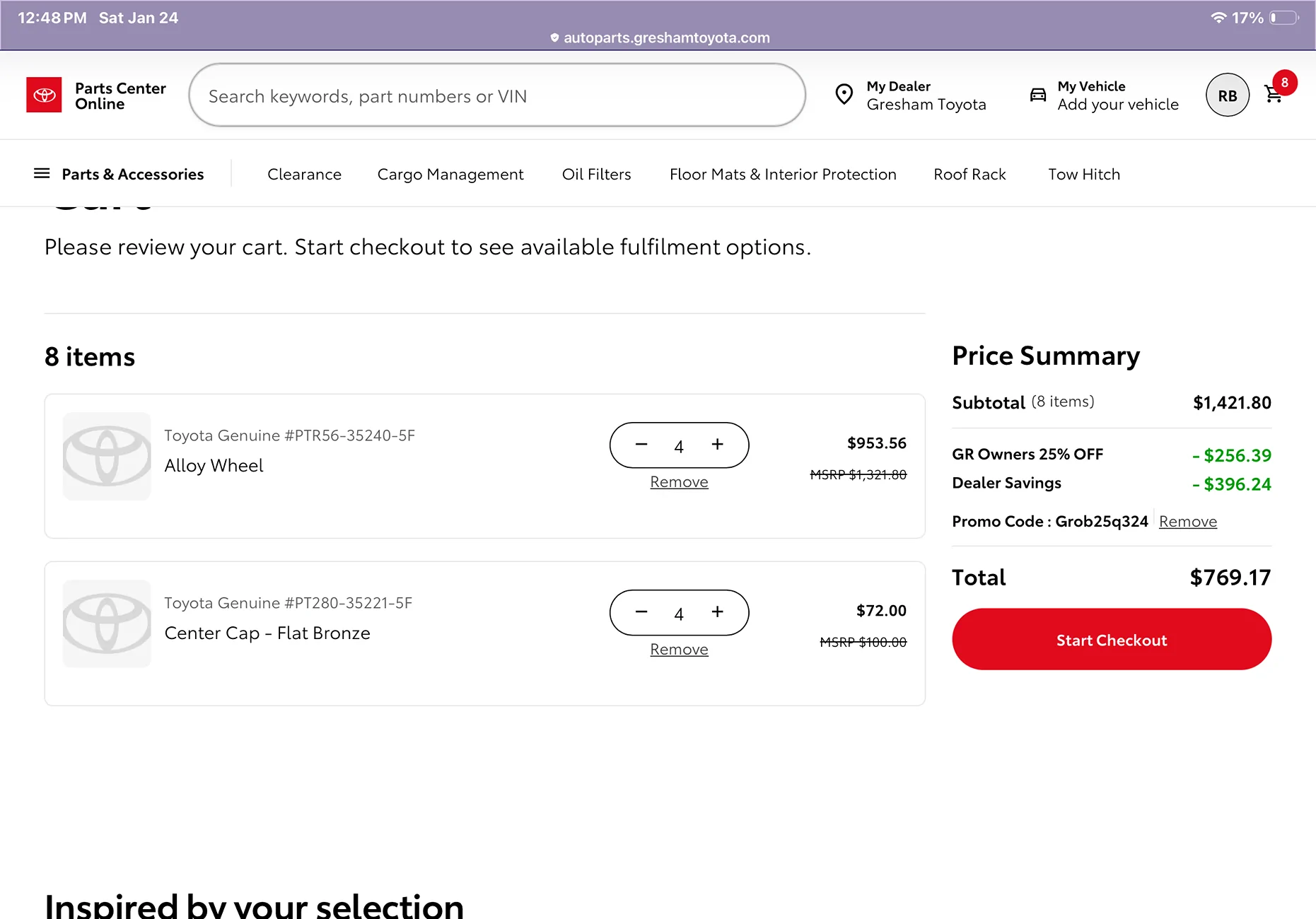
Task: Click the Center Cap product thumbnail
Action: tap(107, 624)
